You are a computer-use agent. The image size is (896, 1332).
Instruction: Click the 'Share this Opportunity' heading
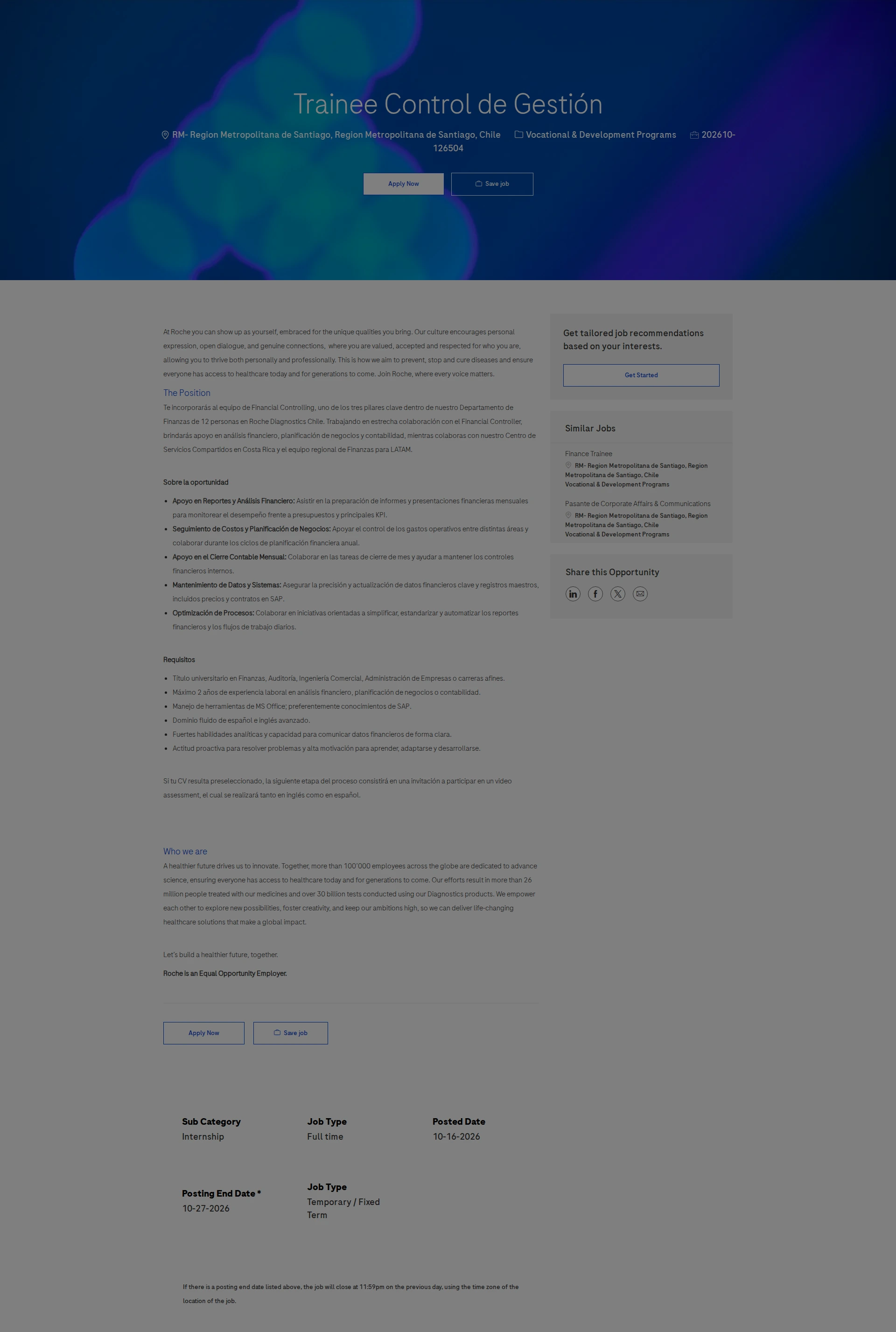[612, 572]
